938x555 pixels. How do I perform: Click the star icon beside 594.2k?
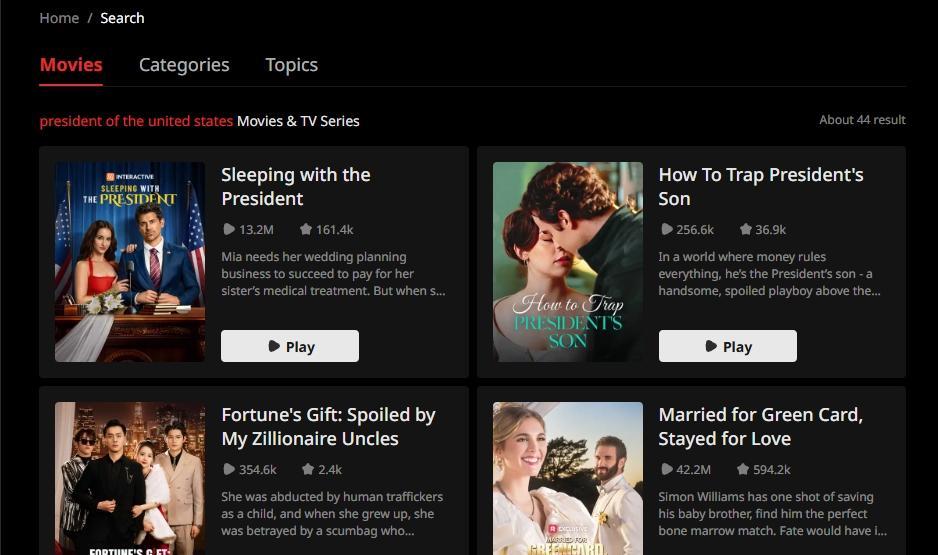(743, 469)
